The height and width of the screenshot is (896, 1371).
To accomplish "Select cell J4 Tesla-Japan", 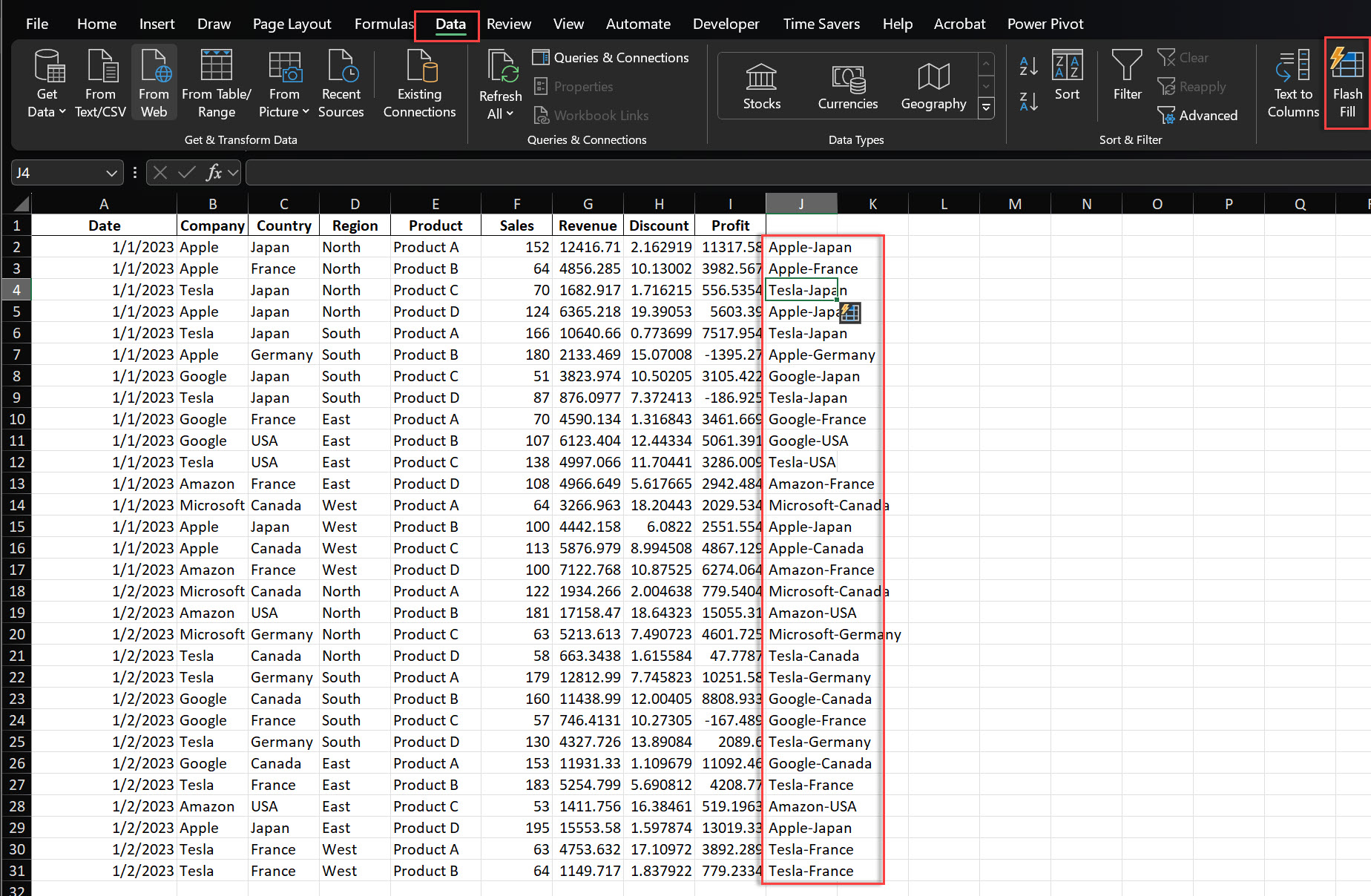I will 801,290.
